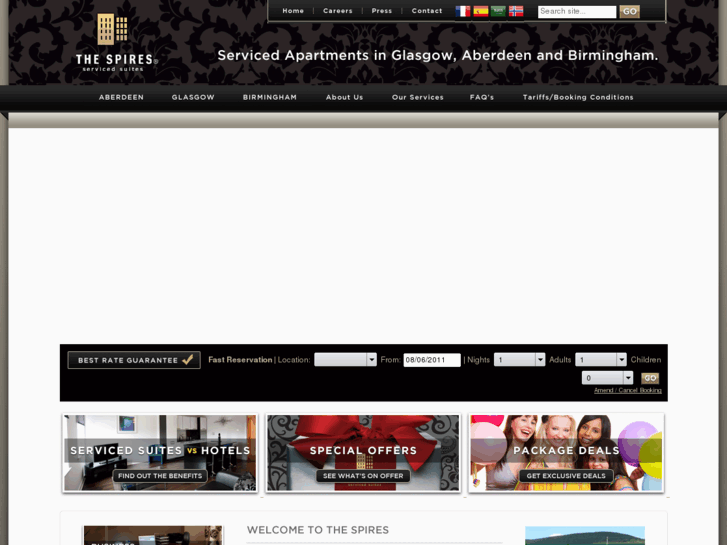Click the Best Rate Guarantee button
This screenshot has width=727, height=545.
[134, 360]
